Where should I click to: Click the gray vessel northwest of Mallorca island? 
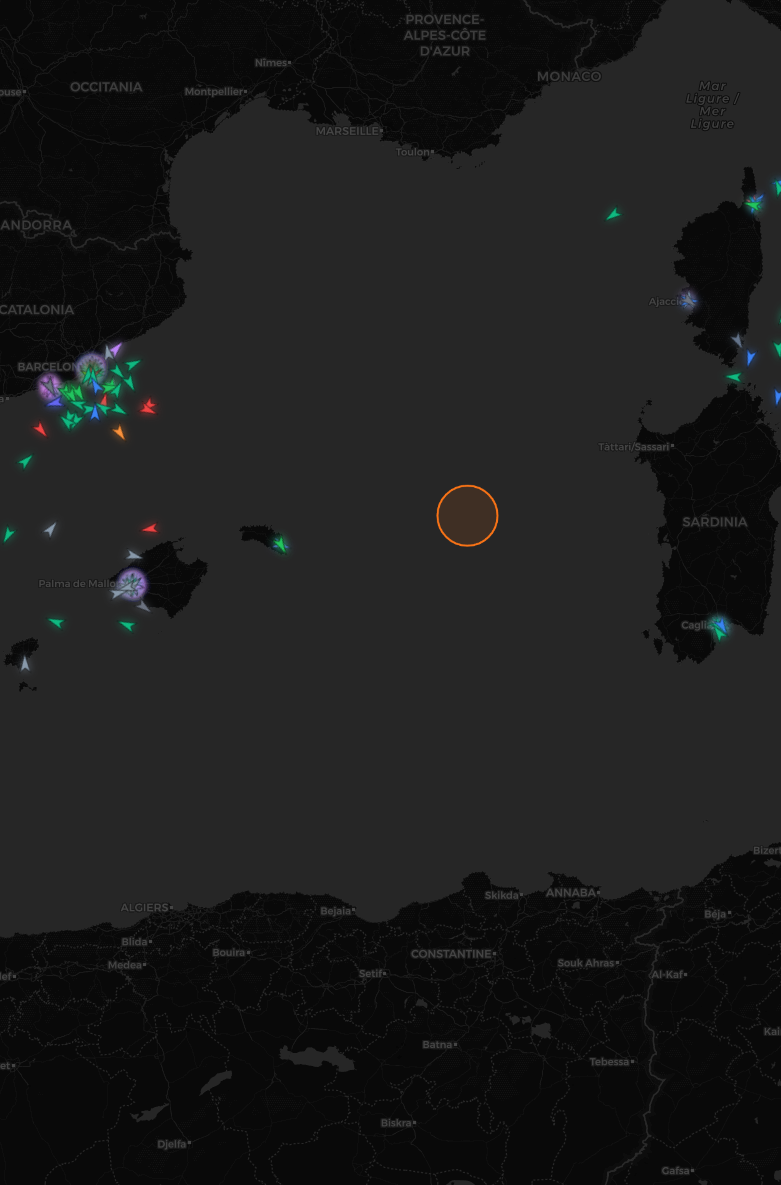pyautogui.click(x=134, y=555)
